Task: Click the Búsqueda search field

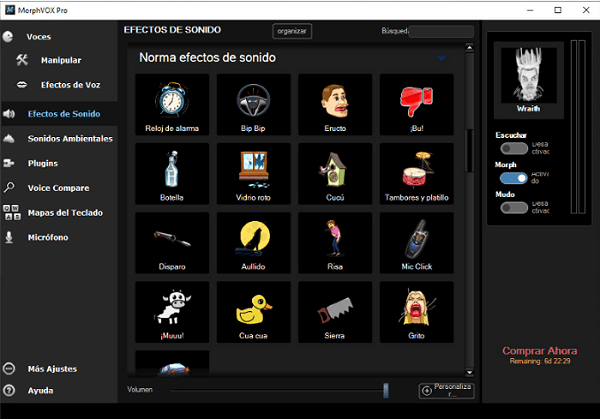Action: tap(441, 31)
